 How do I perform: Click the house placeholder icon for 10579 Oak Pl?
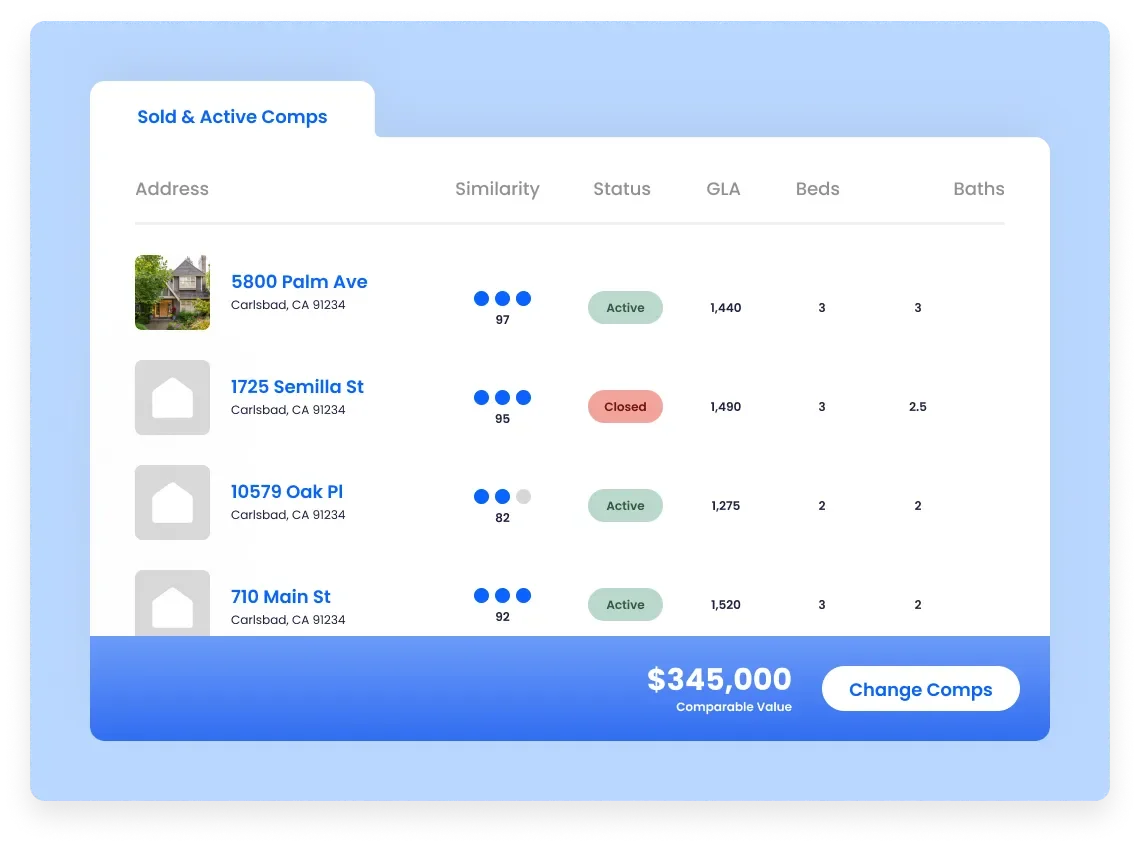172,502
